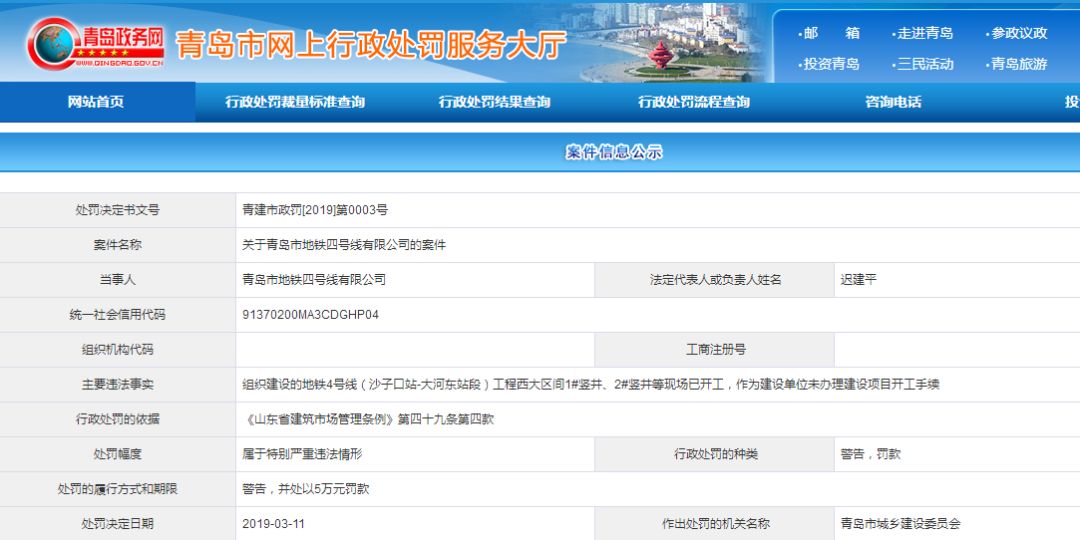Select document number 青建市政罚[2019]第0003号
This screenshot has width=1080, height=540.
pos(315,210)
